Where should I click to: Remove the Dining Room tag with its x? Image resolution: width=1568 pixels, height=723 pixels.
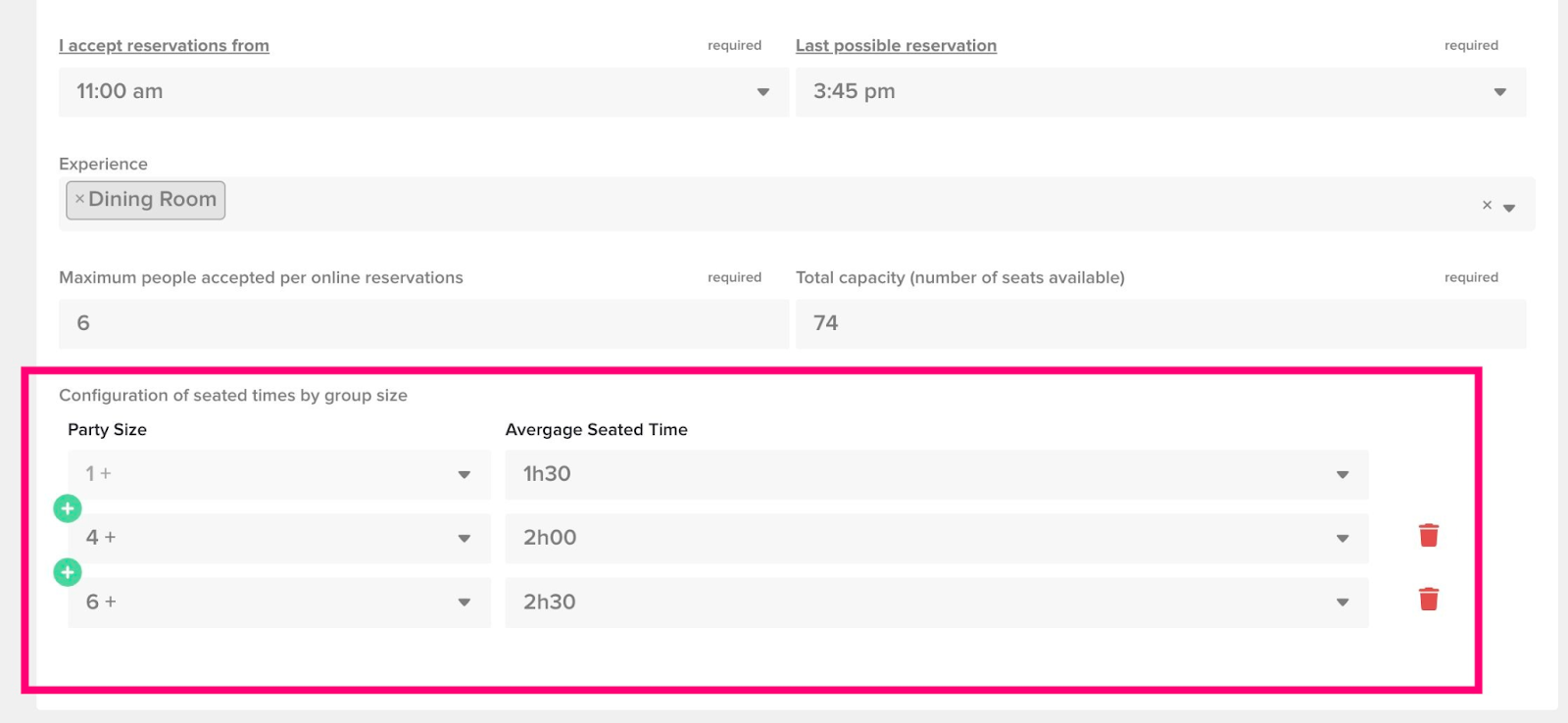(79, 199)
